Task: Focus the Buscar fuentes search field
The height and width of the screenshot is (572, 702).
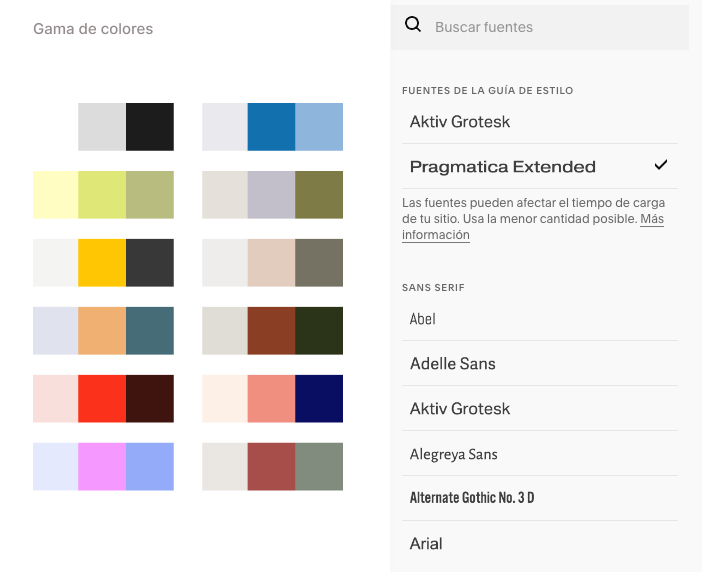Action: tap(539, 27)
